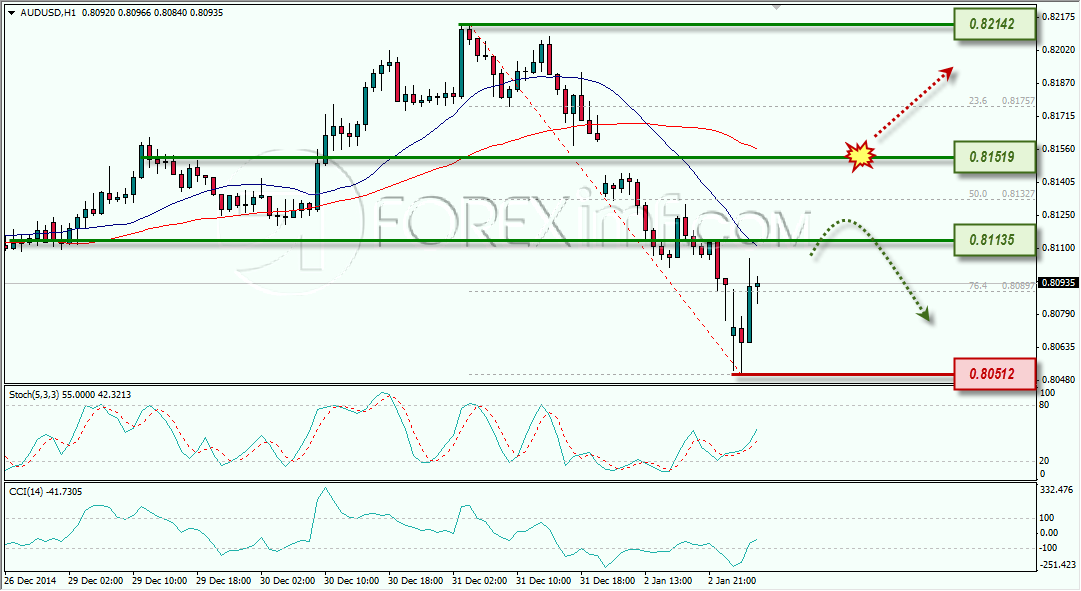Click the 332.476 CCI scale value

tap(1057, 490)
